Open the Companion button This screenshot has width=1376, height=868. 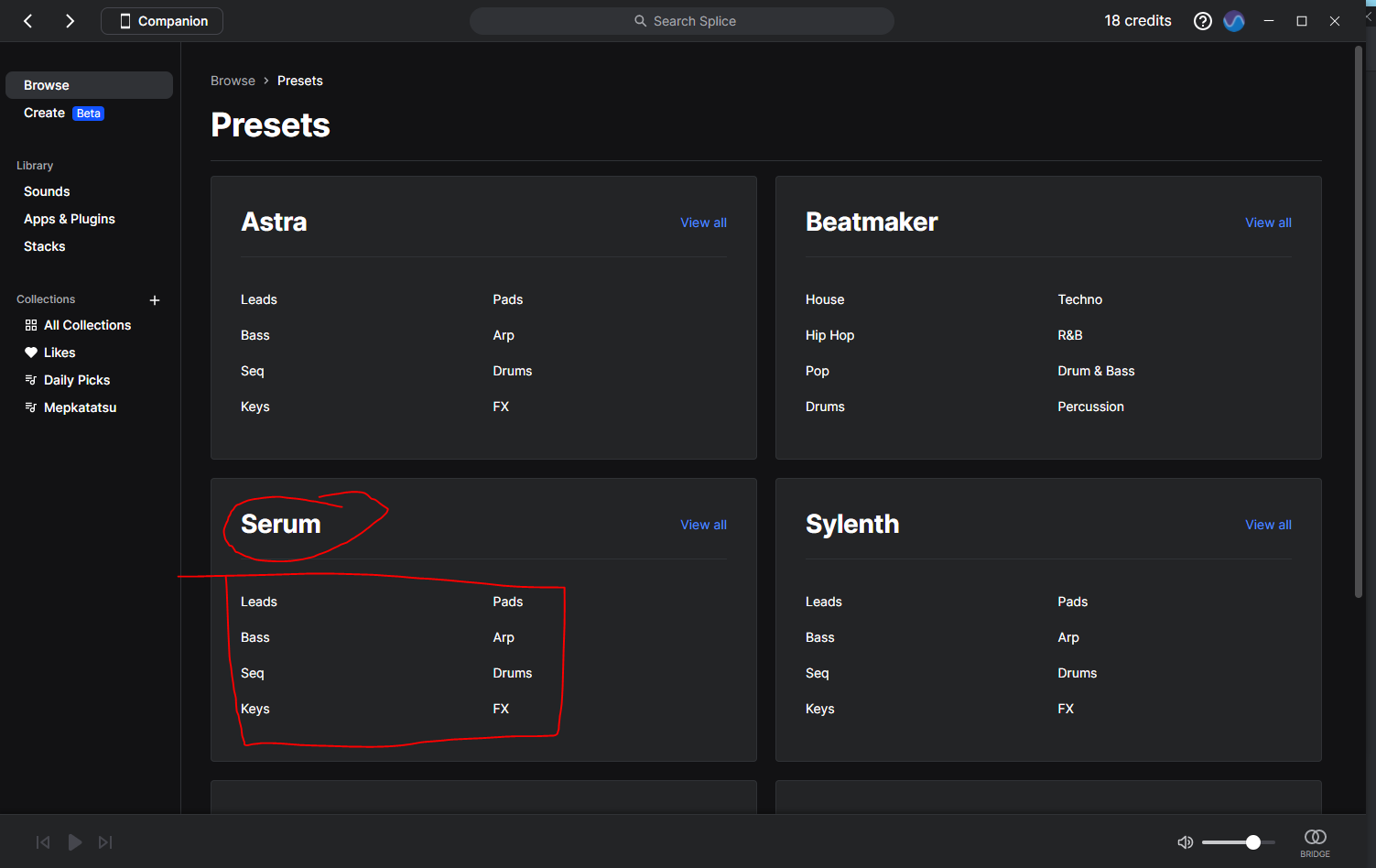tap(162, 21)
